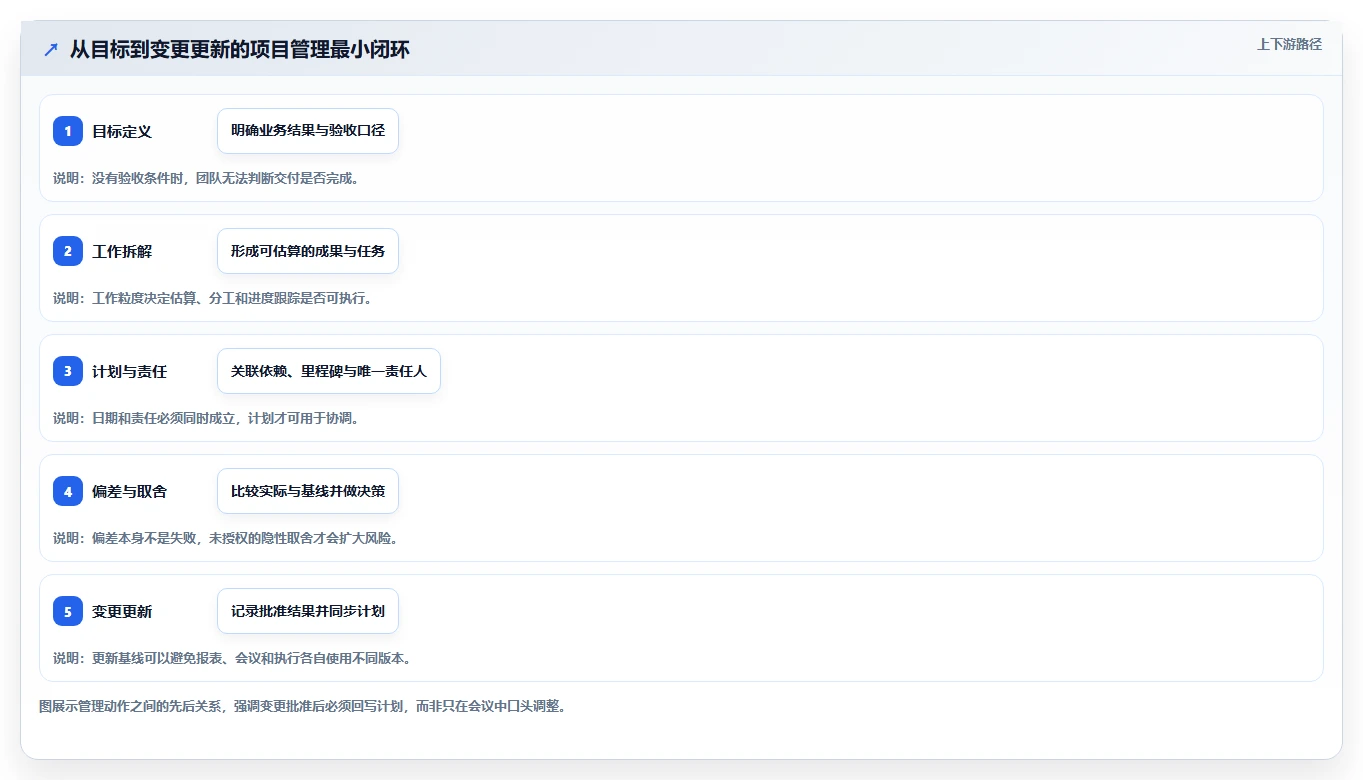Click the 工作拆解 step label
Screen dimensions: 1363x780
pyautogui.click(x=122, y=251)
